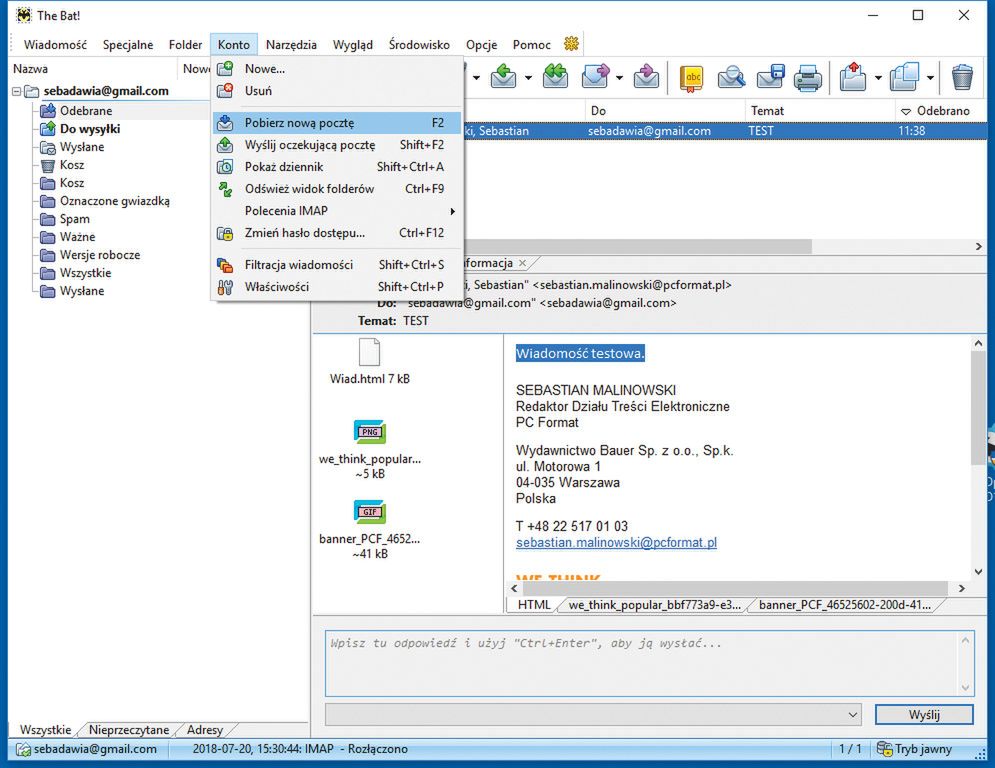Image resolution: width=995 pixels, height=768 pixels.
Task: Switch to the Nieprzeczytane tab
Action: tap(131, 730)
